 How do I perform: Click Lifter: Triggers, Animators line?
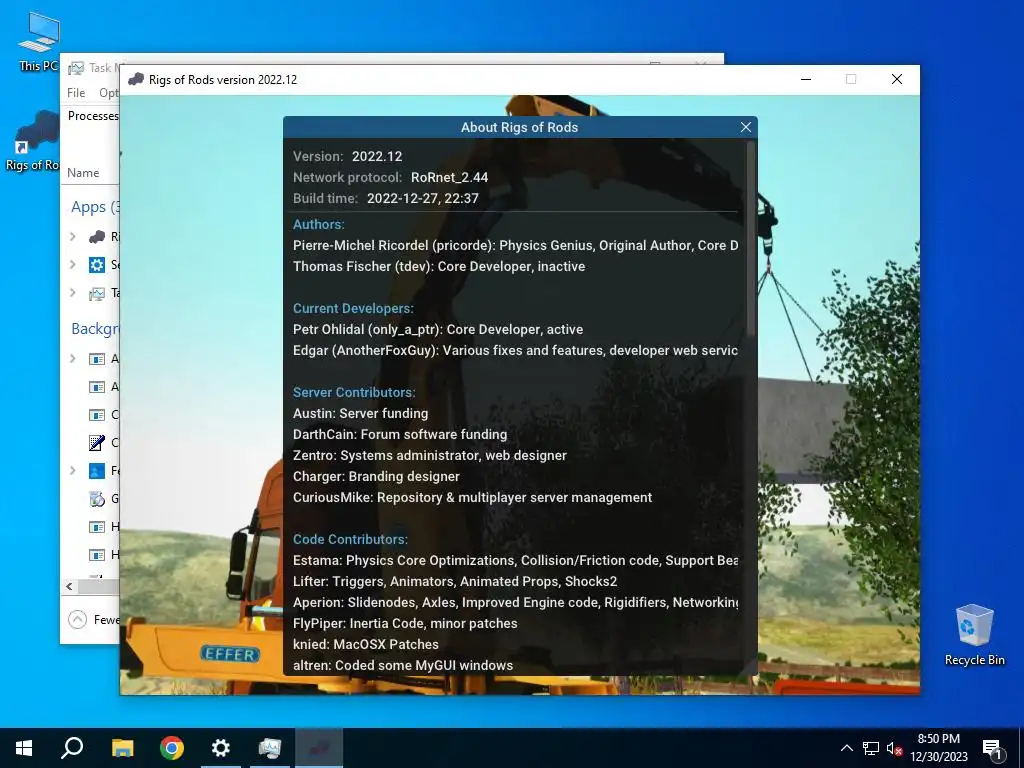click(455, 581)
